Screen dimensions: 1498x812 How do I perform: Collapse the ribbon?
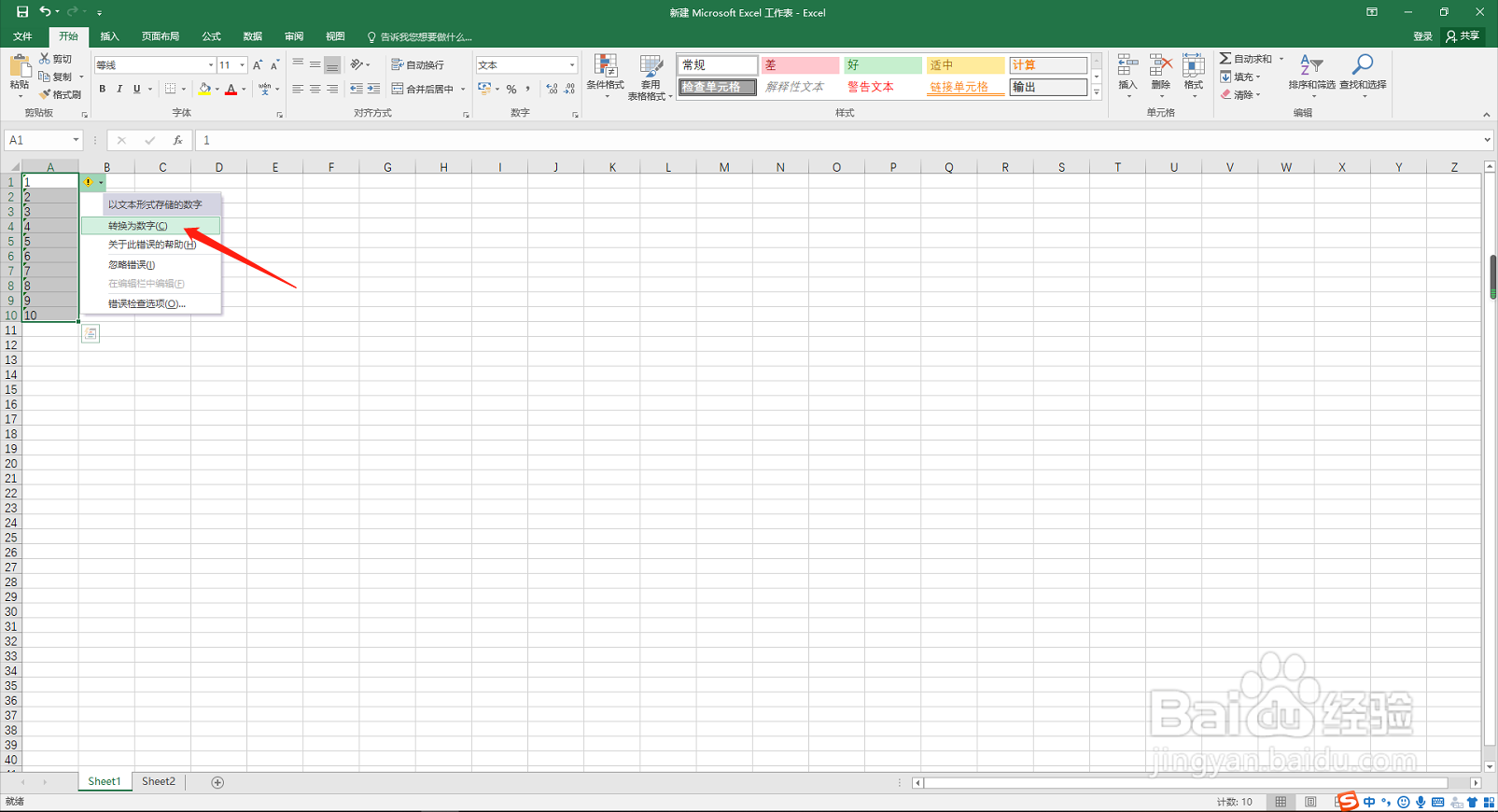pyautogui.click(x=1487, y=115)
